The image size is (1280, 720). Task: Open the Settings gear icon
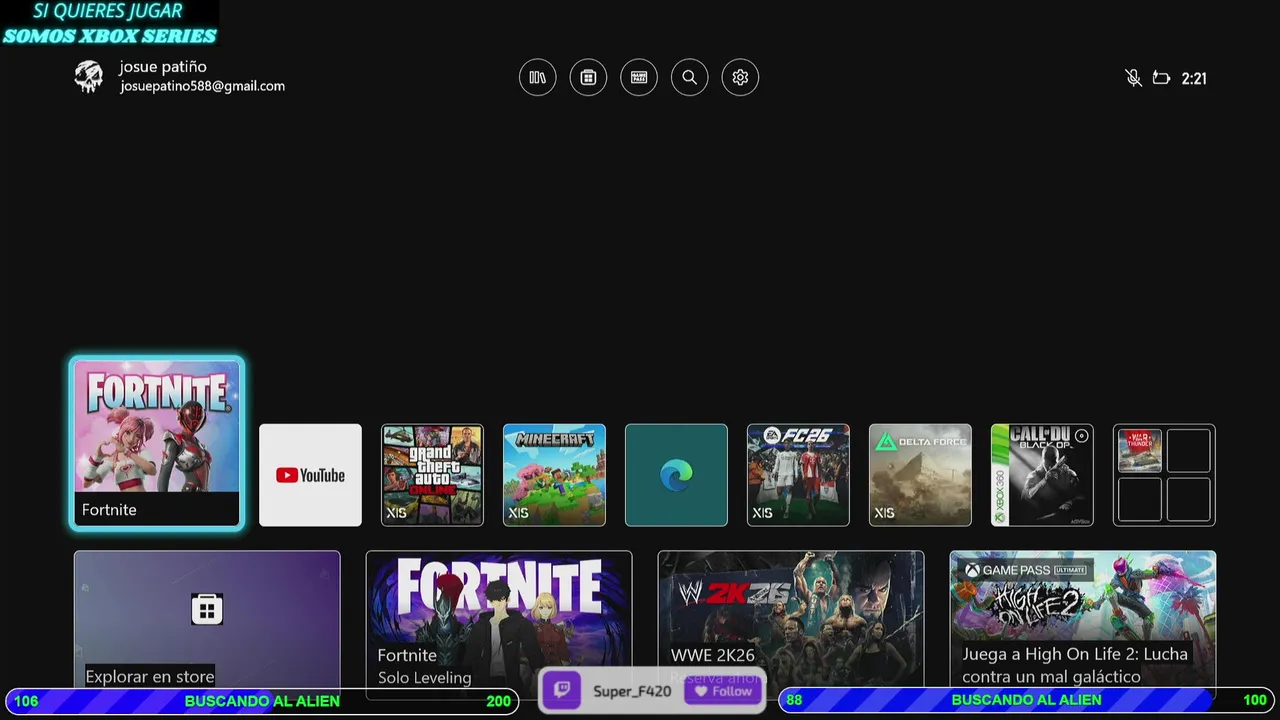coord(740,77)
